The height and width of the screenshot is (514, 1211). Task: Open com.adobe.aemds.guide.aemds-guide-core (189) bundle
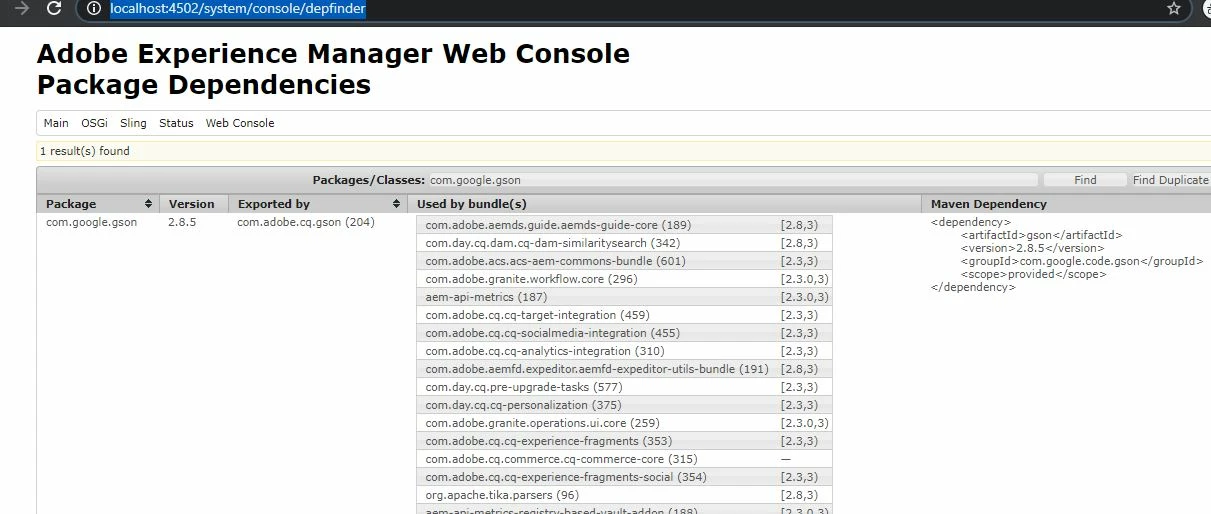(x=558, y=225)
